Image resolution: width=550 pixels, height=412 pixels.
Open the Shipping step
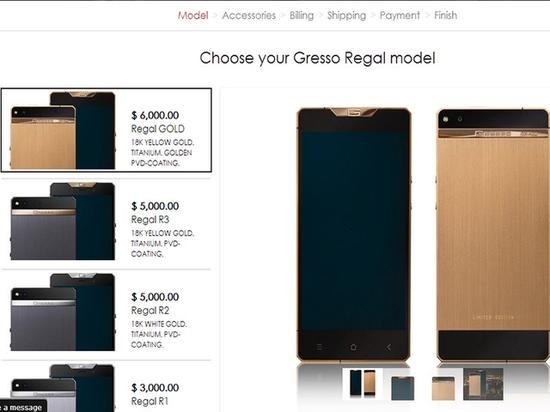(347, 15)
